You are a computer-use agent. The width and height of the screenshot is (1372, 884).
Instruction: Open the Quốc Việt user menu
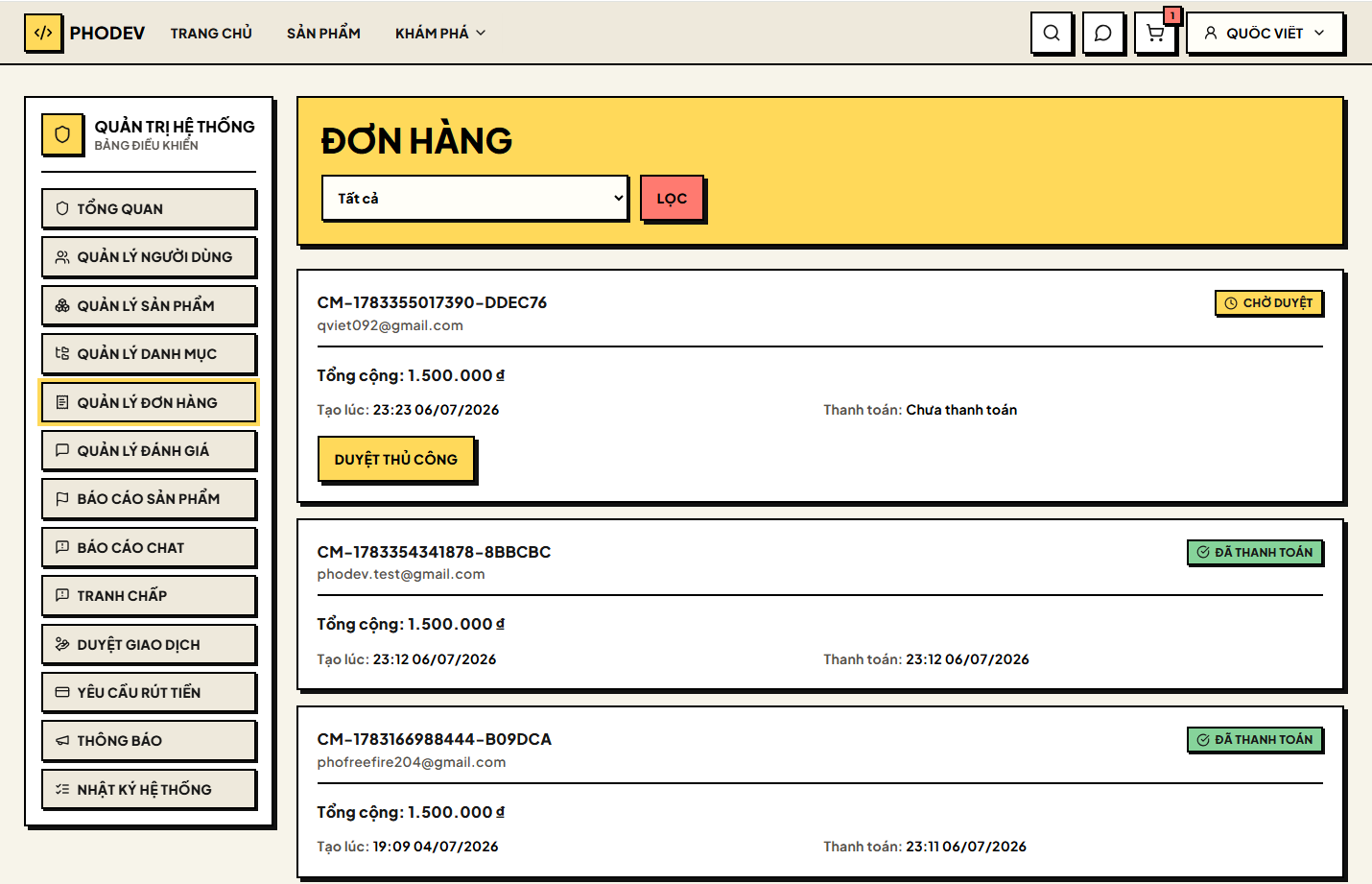pyautogui.click(x=1265, y=33)
